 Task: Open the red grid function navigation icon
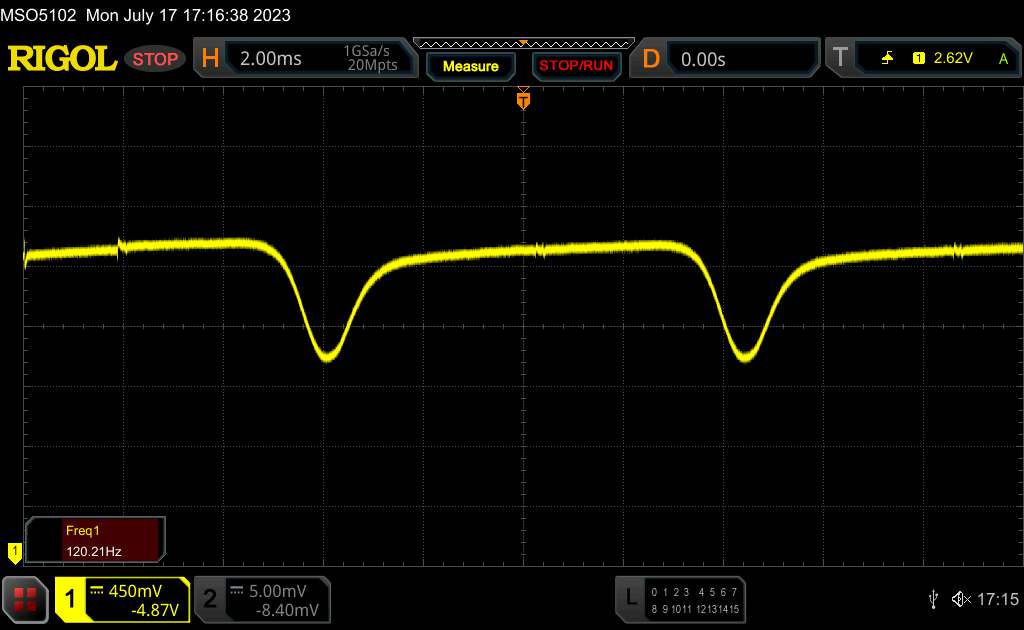click(x=25, y=598)
